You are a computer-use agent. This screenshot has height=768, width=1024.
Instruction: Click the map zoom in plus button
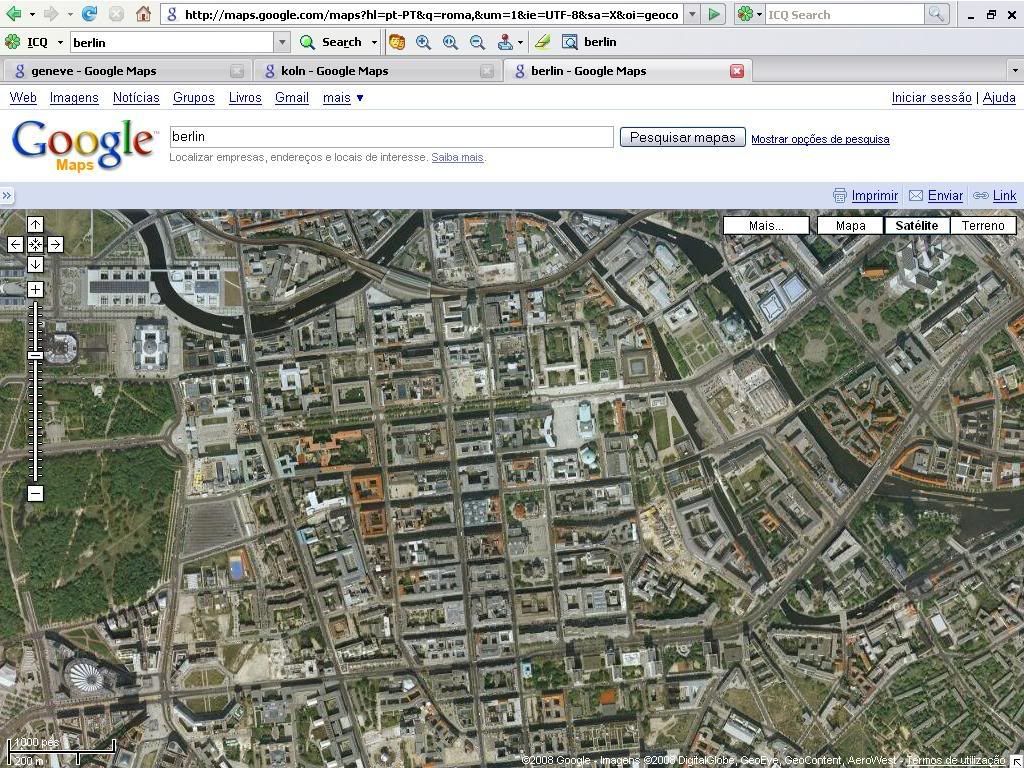click(x=35, y=289)
